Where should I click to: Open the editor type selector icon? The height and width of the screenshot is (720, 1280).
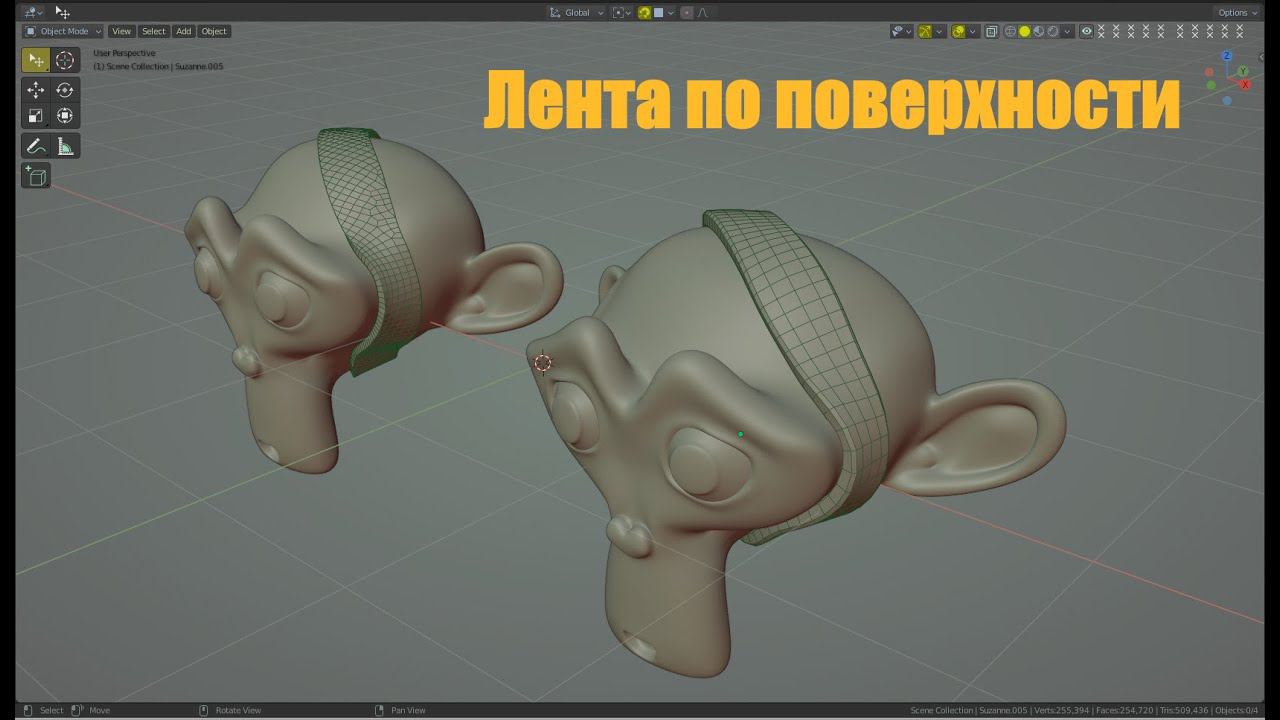point(33,12)
